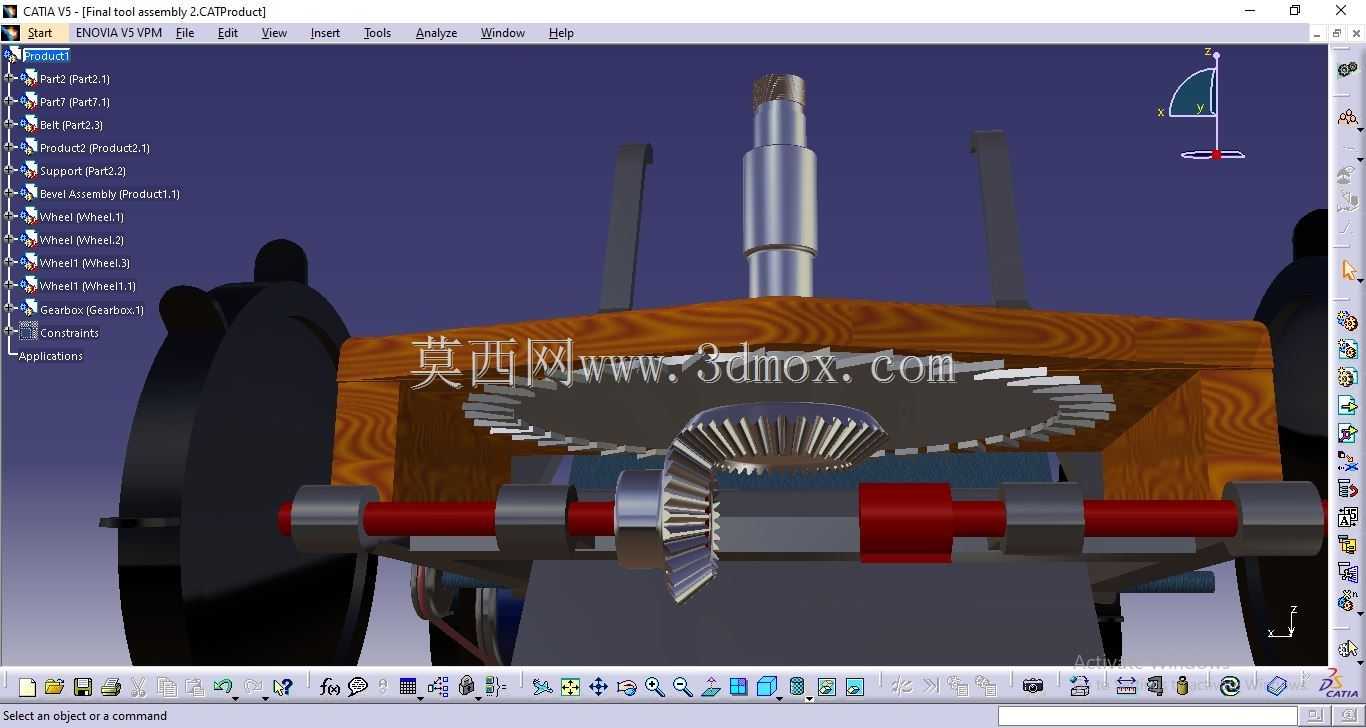The width and height of the screenshot is (1366, 728).
Task: Select Product1 root in tree
Action: tap(46, 56)
